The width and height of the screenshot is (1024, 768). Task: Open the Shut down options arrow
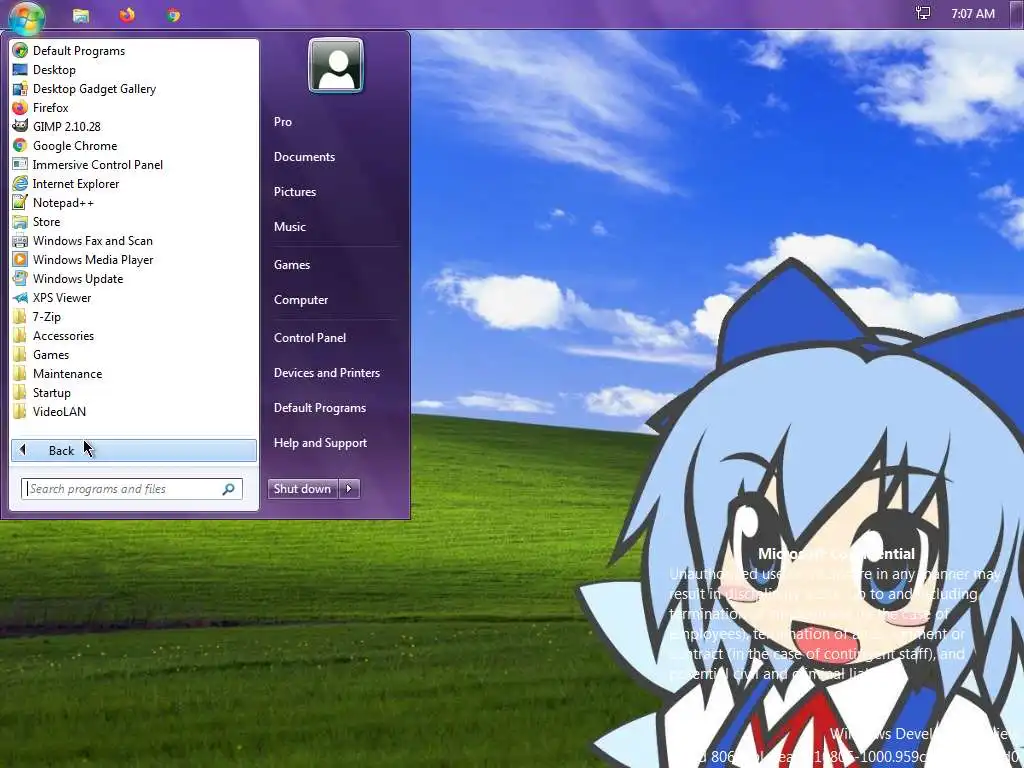tap(349, 488)
